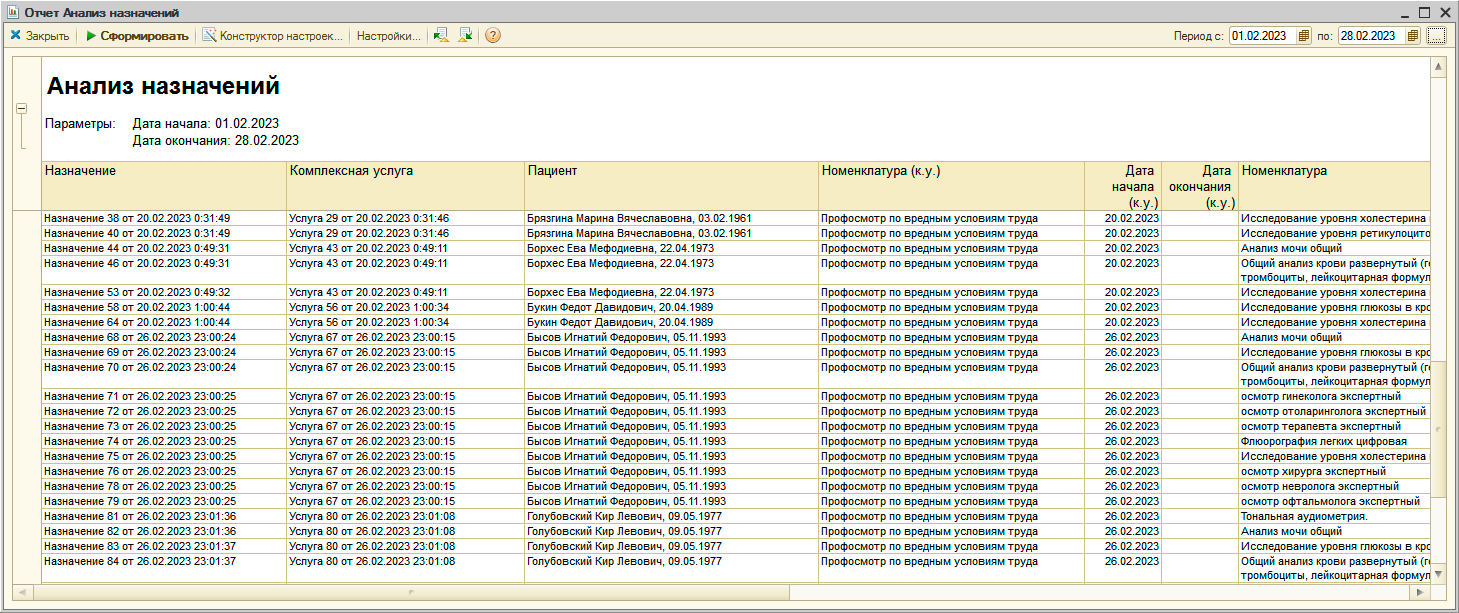
Task: Click into the Период с date field
Action: pyautogui.click(x=1262, y=36)
